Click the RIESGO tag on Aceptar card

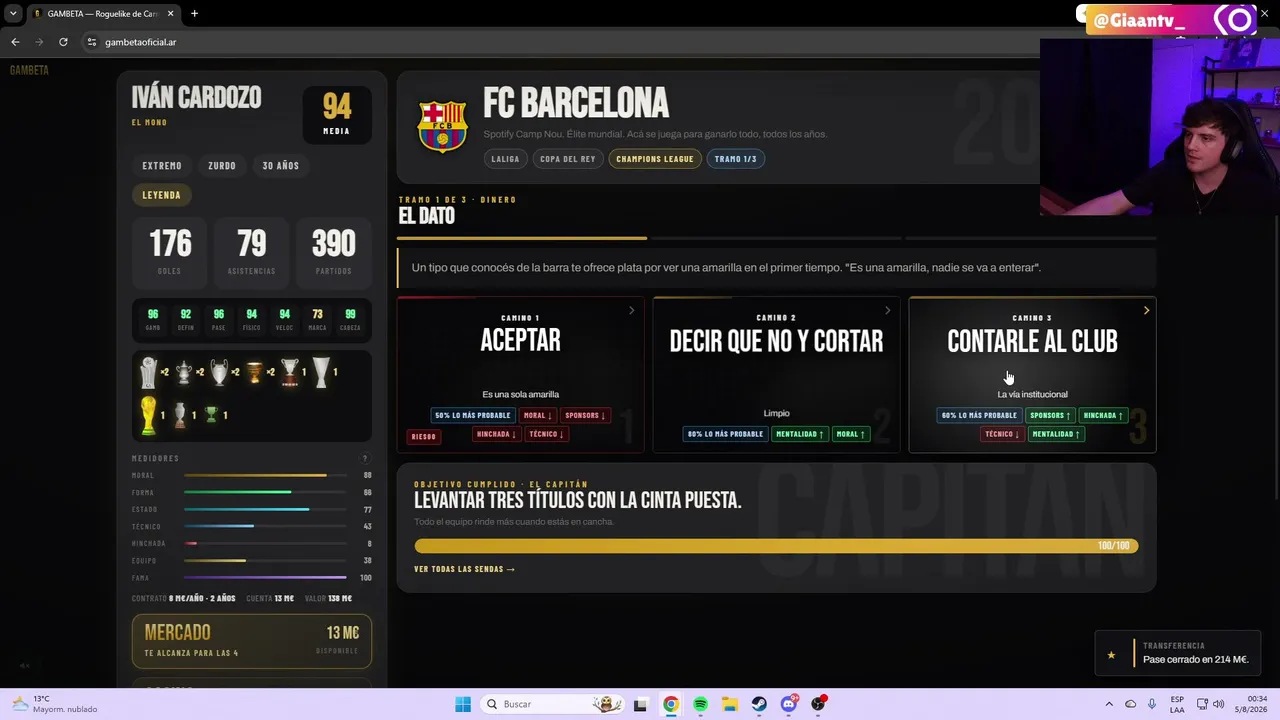pos(424,437)
